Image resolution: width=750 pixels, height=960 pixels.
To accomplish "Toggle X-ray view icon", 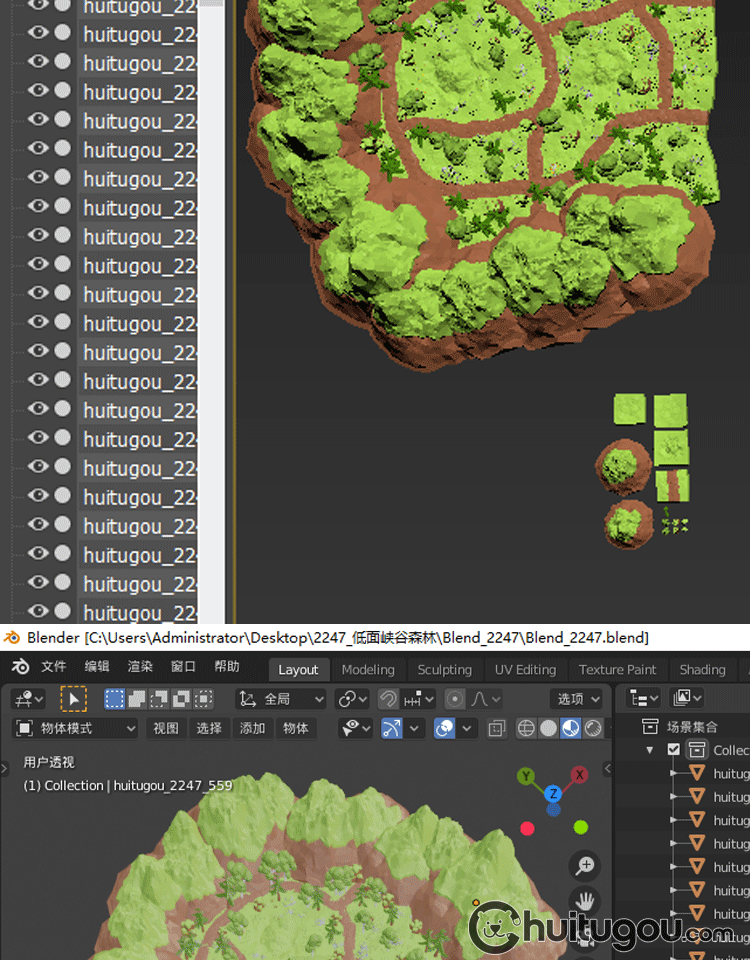I will (497, 729).
